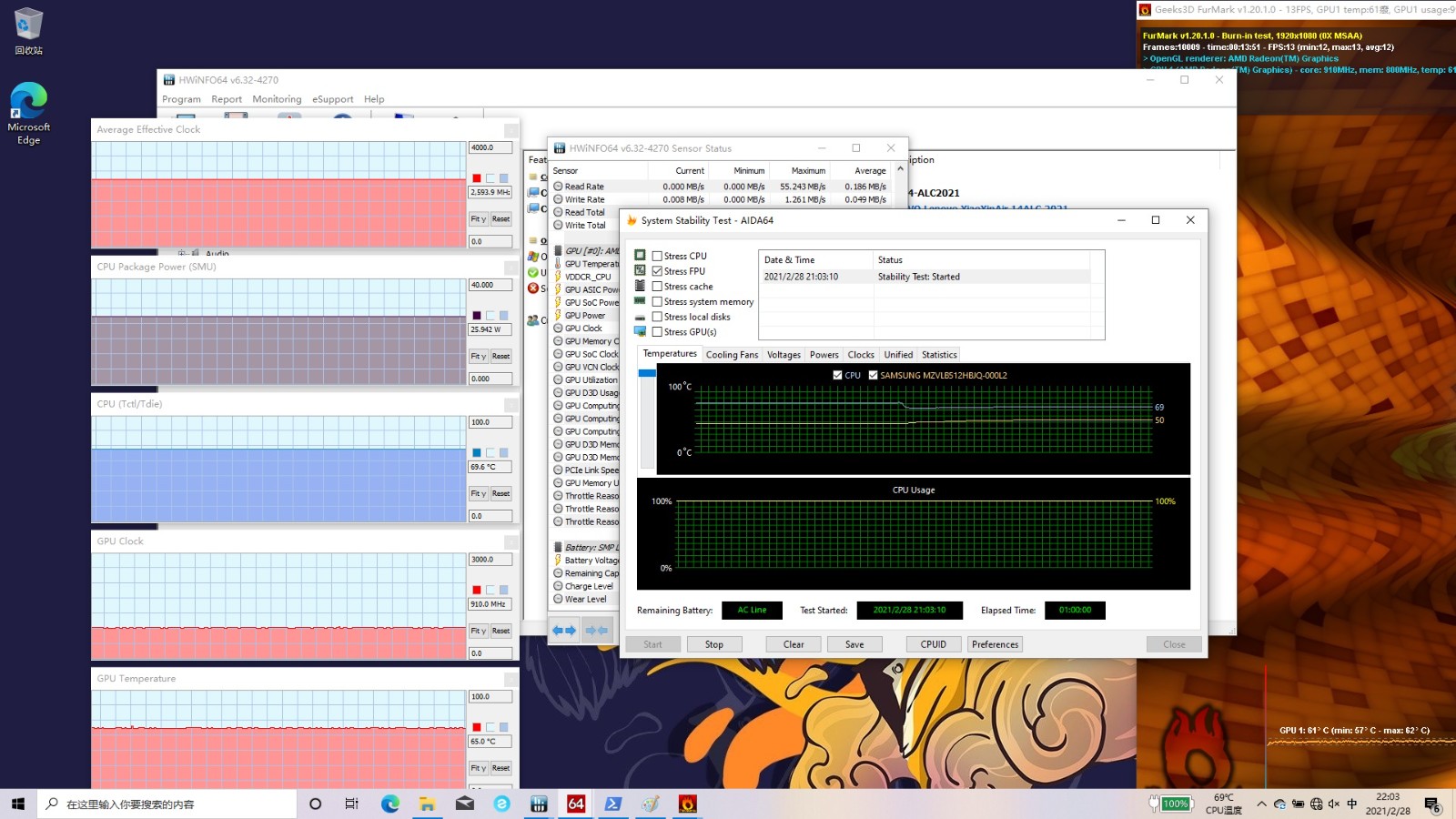Open the Help menu in HWiNFO64
Image resolution: width=1456 pixels, height=819 pixels.
tap(374, 99)
